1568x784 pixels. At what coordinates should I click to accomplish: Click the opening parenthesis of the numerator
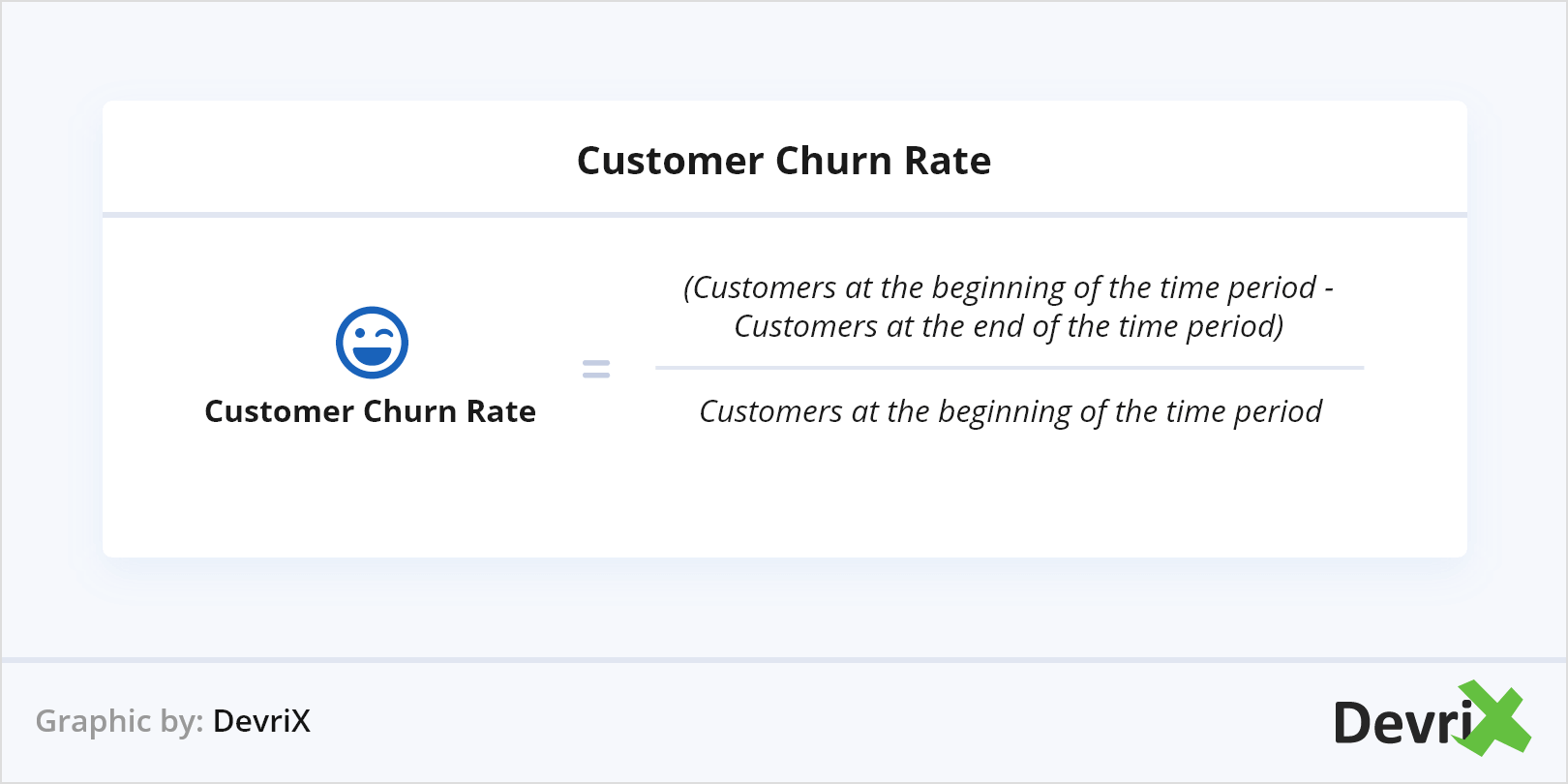[688, 288]
